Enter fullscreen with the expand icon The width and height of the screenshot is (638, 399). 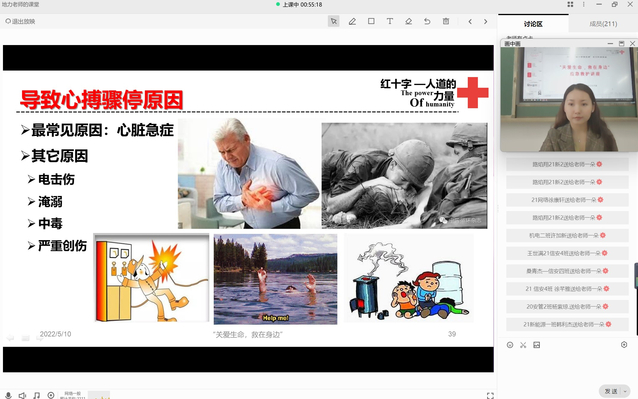[490, 395]
